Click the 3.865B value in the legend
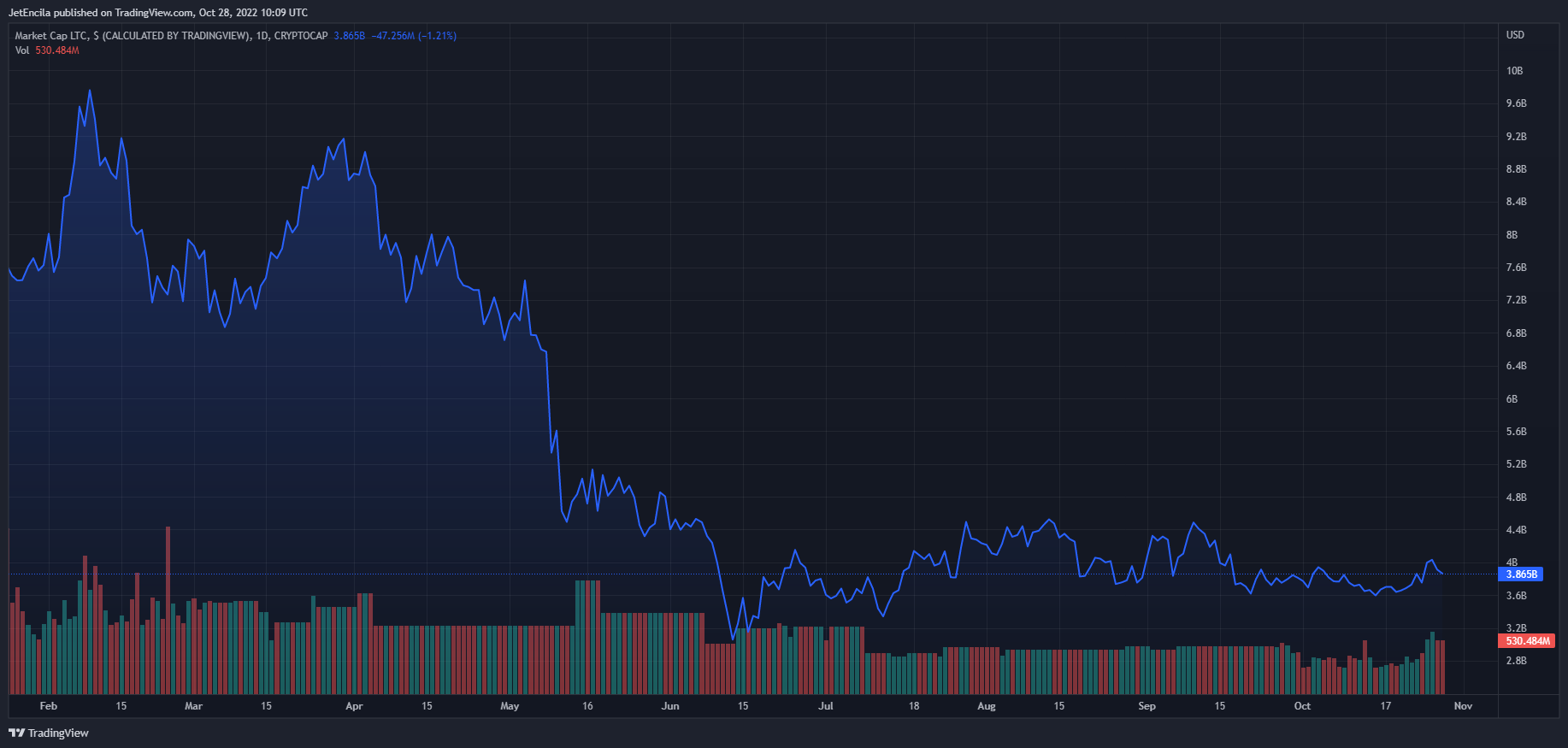The height and width of the screenshot is (748, 1568). pyautogui.click(x=349, y=36)
